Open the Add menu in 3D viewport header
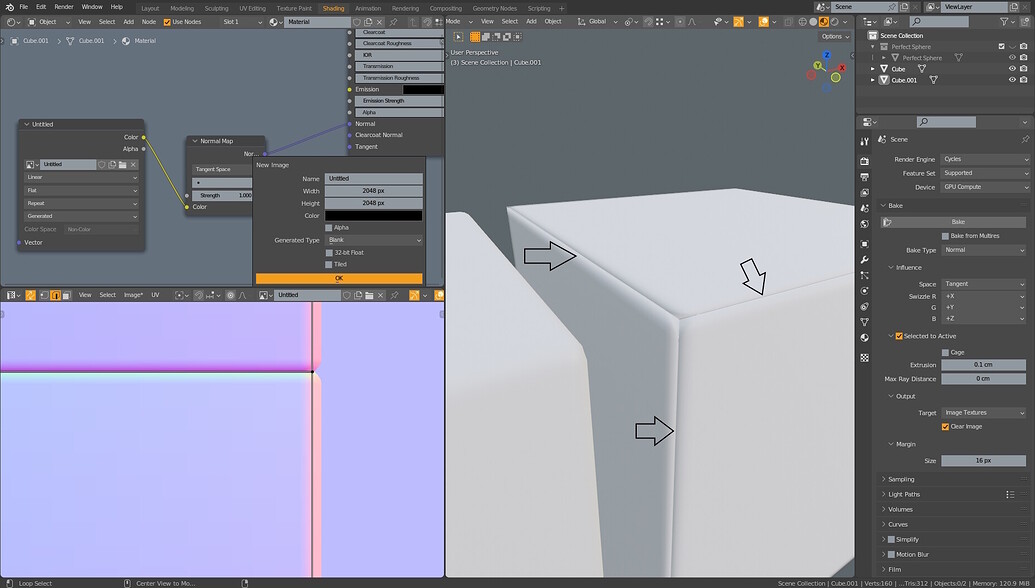The image size is (1035, 588). [531, 22]
